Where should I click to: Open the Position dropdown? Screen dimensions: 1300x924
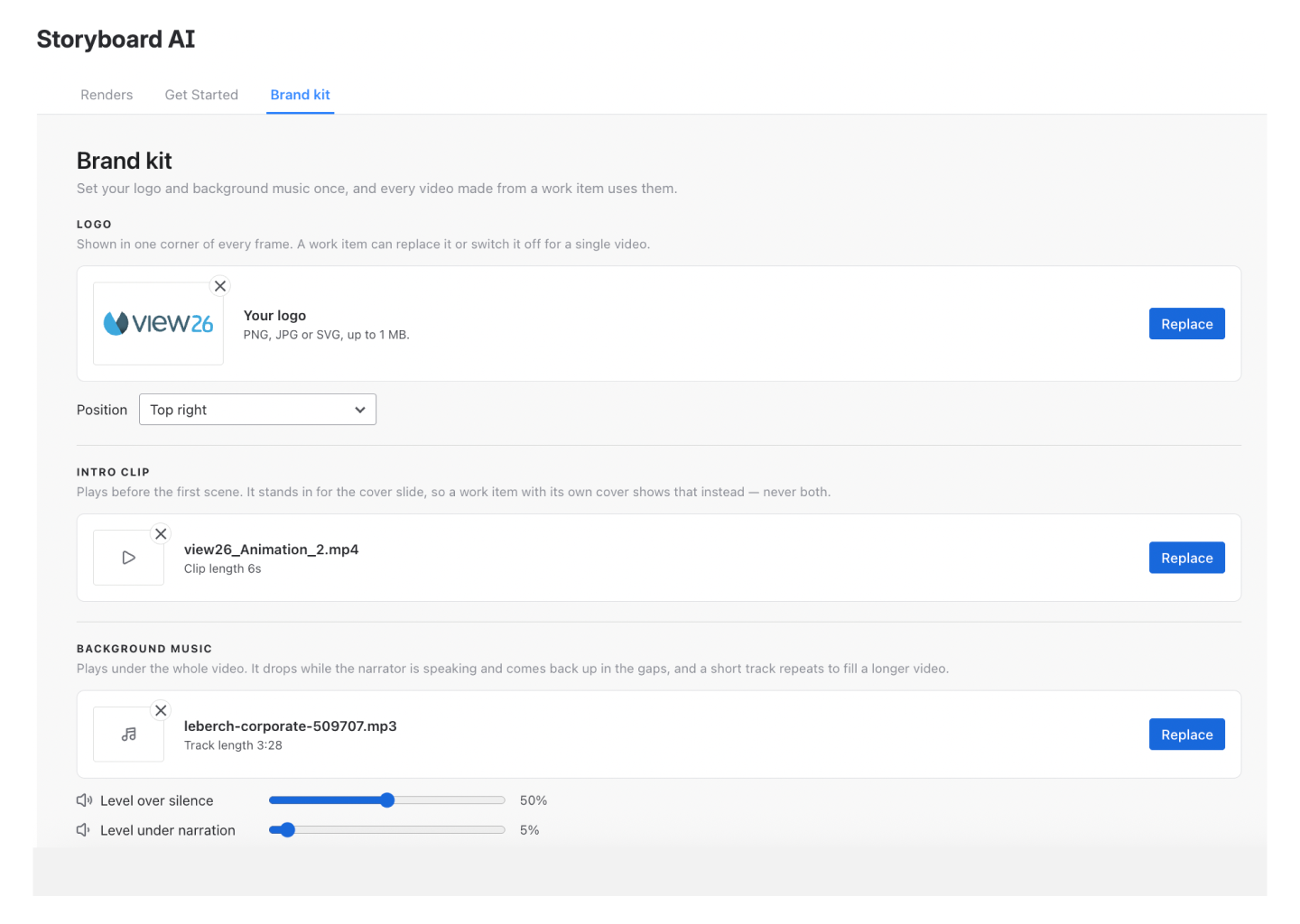click(257, 410)
